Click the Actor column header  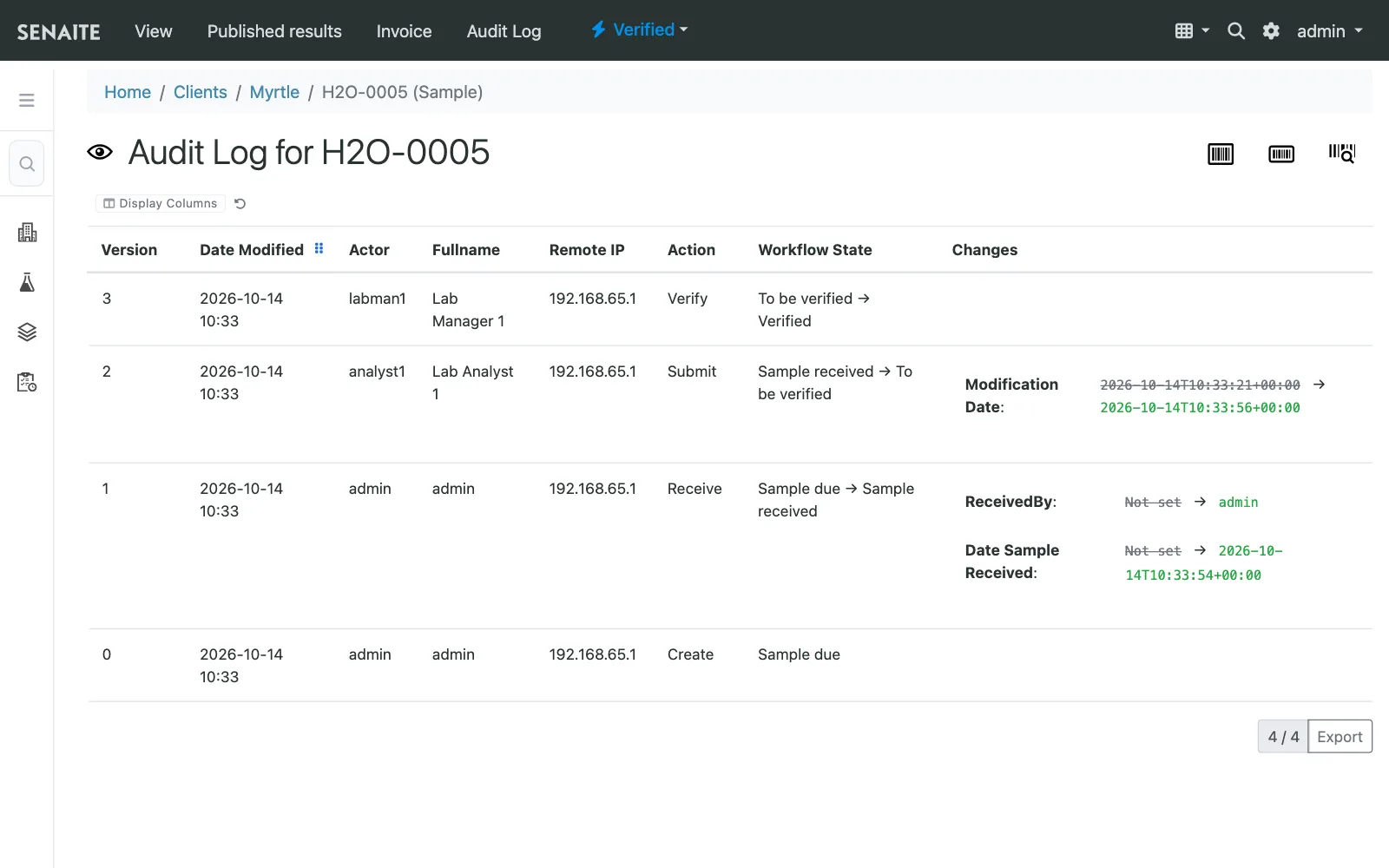coord(369,250)
